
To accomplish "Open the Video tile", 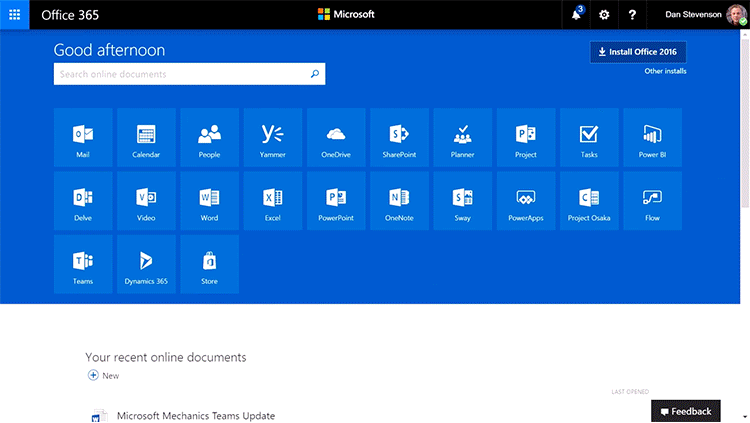I will pos(146,200).
